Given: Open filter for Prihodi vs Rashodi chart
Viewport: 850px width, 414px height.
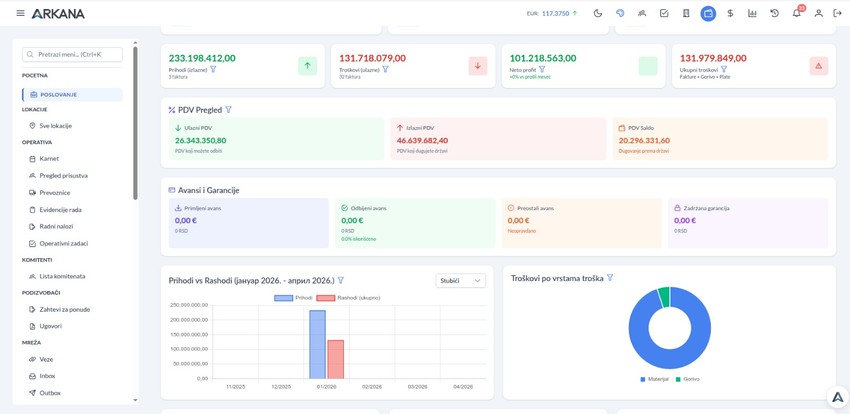Looking at the screenshot, I should (x=341, y=281).
